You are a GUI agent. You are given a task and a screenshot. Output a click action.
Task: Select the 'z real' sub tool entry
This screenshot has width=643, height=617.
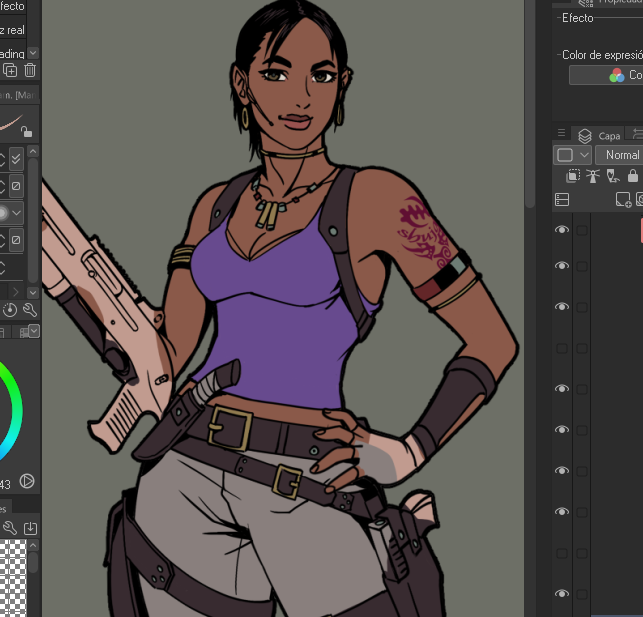click(x=12, y=30)
